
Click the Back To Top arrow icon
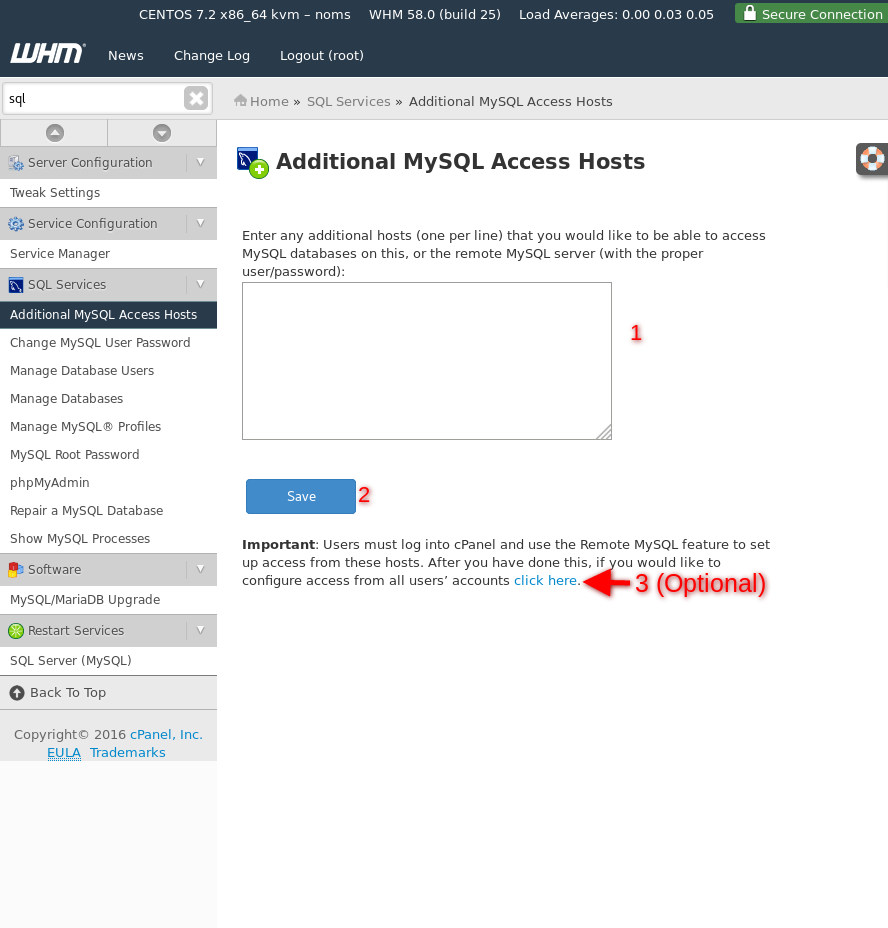point(17,693)
